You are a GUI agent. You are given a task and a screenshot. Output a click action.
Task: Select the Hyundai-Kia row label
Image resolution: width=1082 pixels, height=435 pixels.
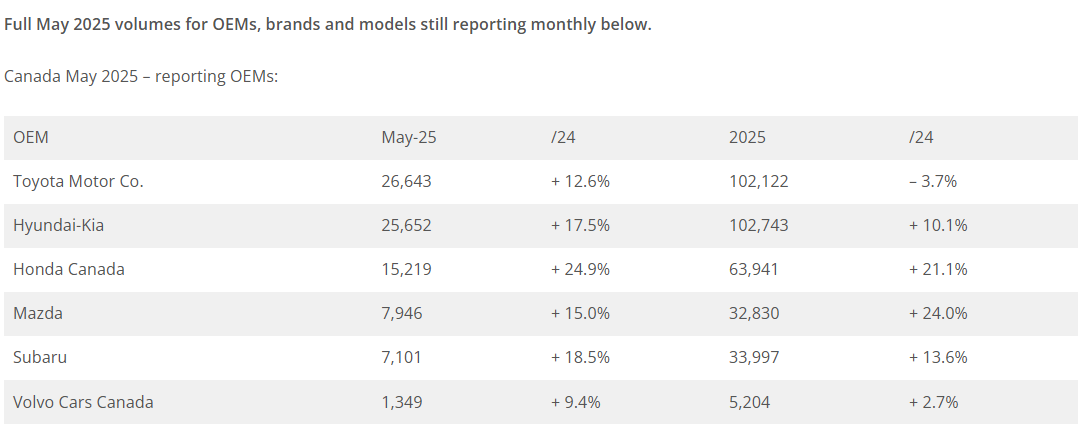[58, 226]
